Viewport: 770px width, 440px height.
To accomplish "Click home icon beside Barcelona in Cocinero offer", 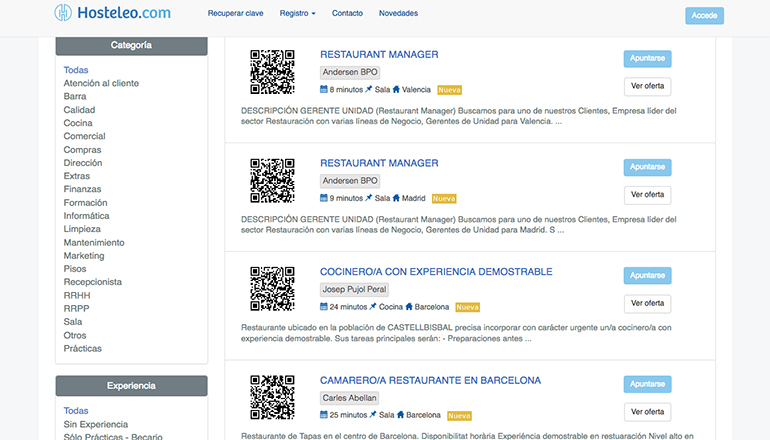I will tap(409, 306).
